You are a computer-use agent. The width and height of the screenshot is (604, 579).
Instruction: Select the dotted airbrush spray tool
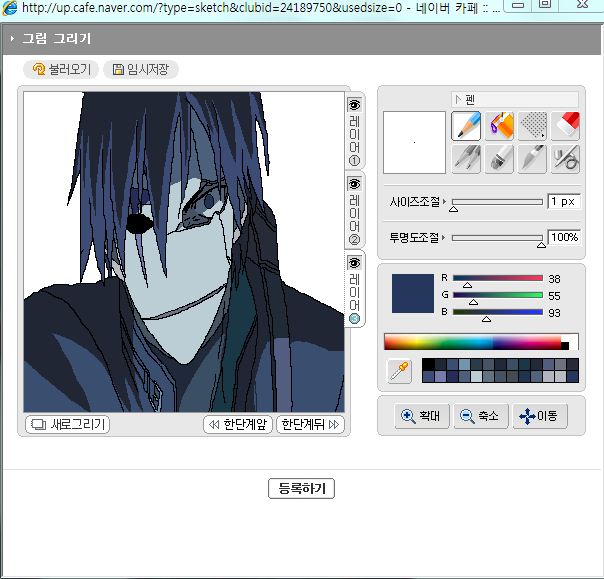point(532,126)
